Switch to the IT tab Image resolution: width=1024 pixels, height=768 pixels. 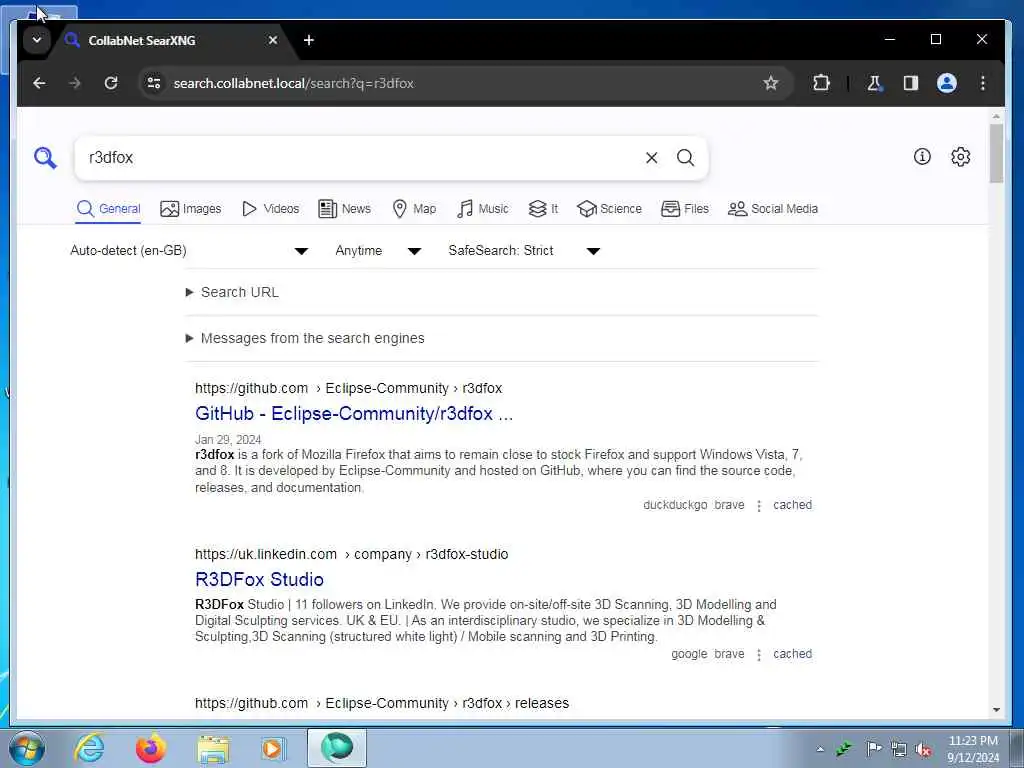click(x=543, y=209)
